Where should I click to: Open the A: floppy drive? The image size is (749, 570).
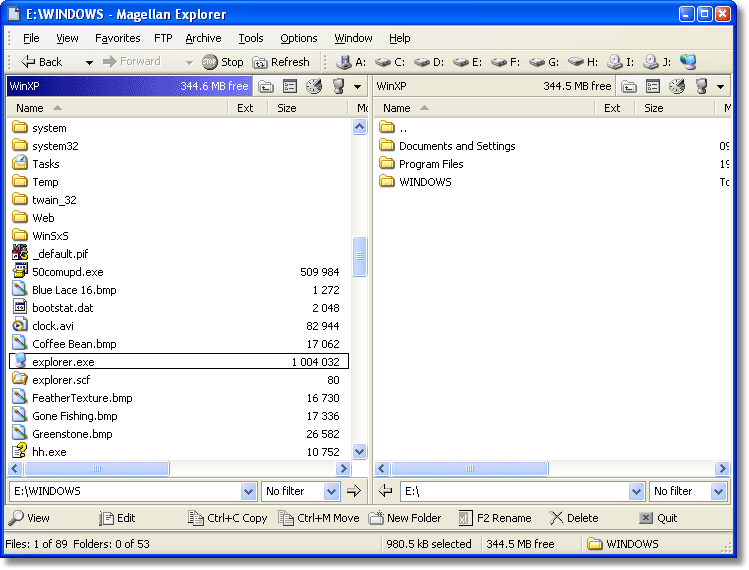click(x=352, y=62)
